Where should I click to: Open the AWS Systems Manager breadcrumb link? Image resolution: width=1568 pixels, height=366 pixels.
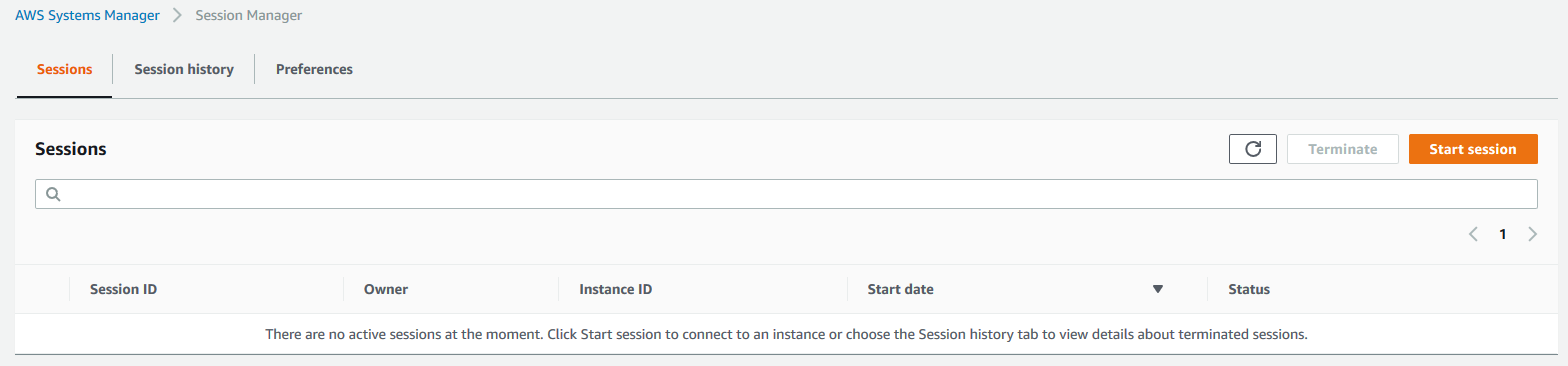tap(87, 15)
